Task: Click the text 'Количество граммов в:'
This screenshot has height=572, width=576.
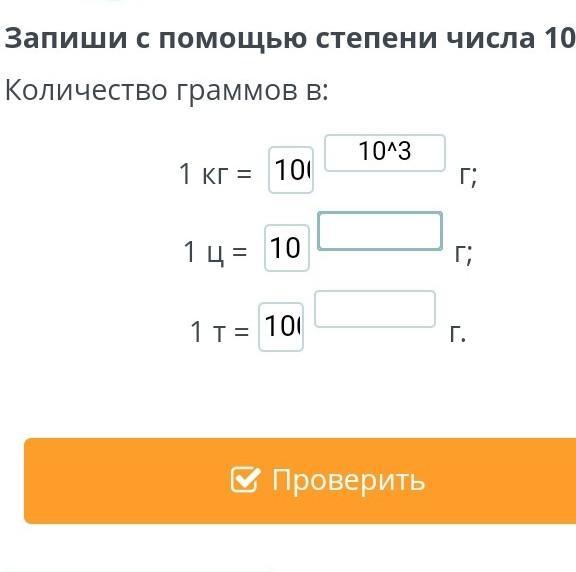Action: point(166,90)
